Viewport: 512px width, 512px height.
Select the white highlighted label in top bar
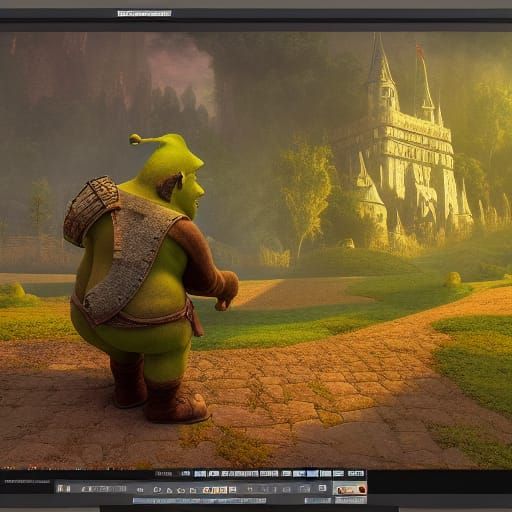pos(144,13)
